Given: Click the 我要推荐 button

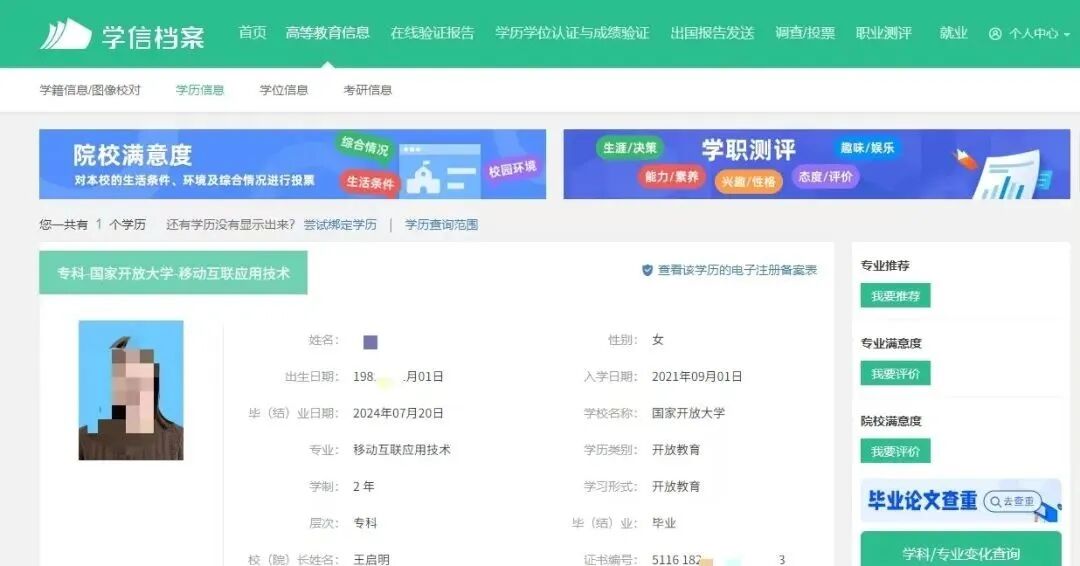Looking at the screenshot, I should [895, 296].
